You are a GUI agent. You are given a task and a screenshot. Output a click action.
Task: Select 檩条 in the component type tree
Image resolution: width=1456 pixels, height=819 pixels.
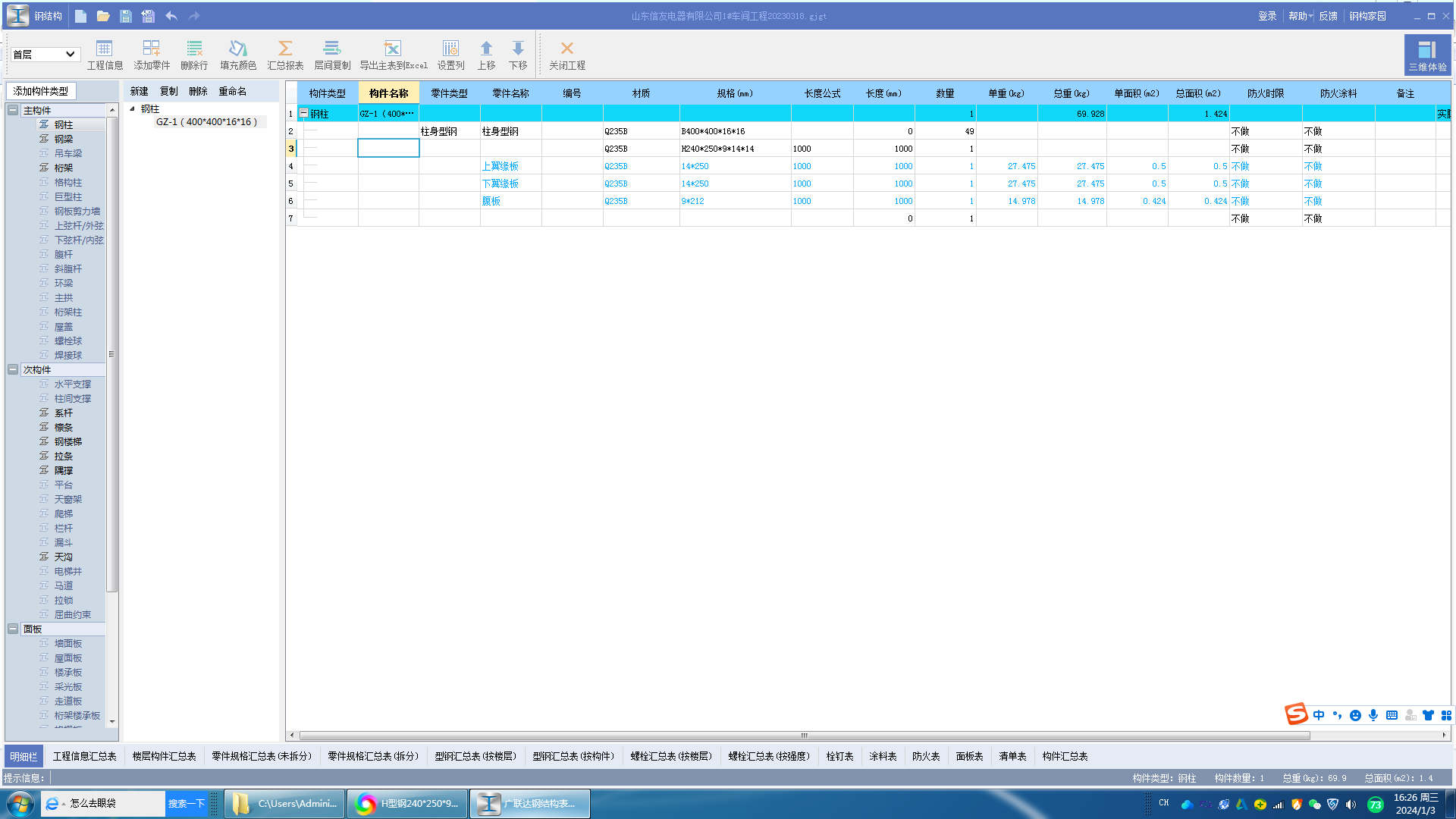[x=64, y=428]
